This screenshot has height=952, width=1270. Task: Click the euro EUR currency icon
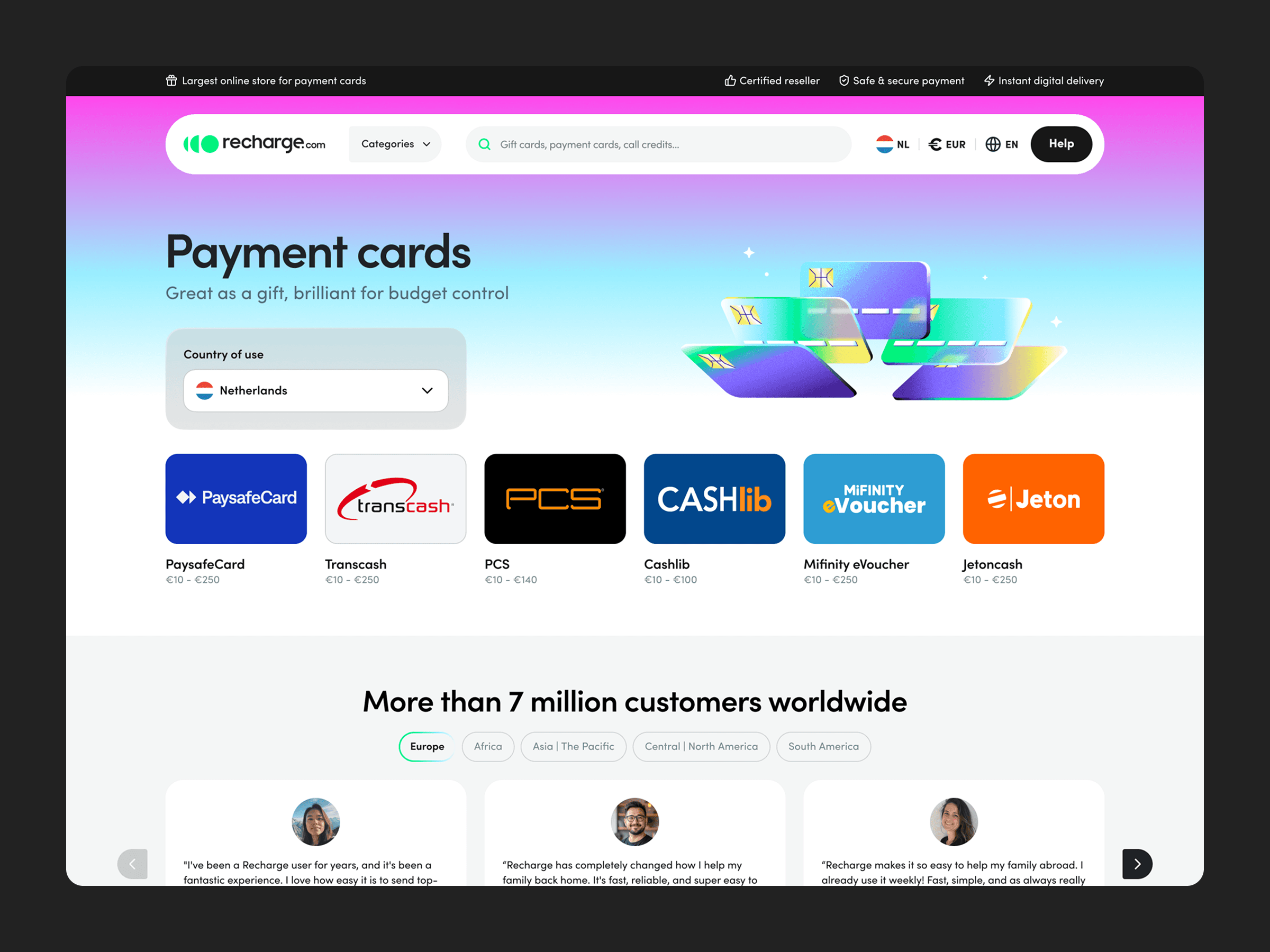935,144
